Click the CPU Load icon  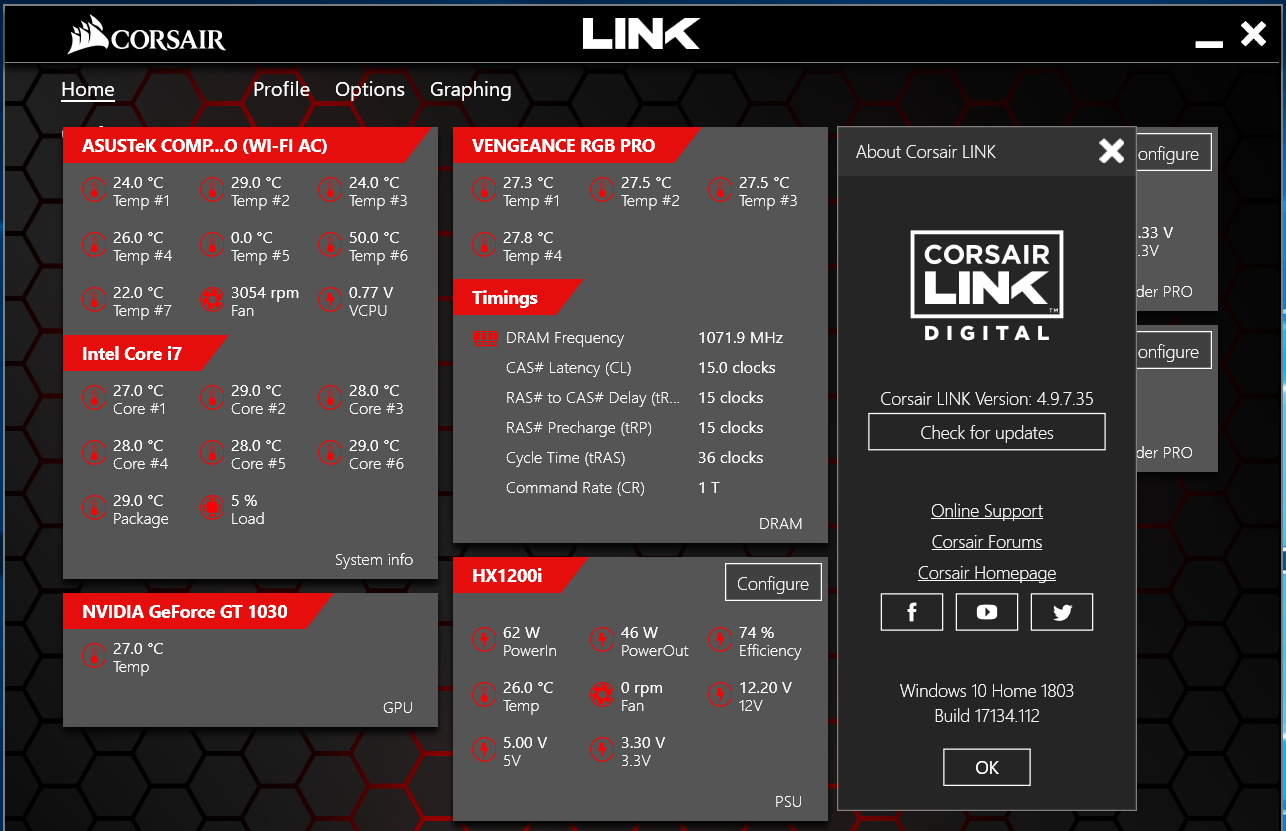click(x=212, y=507)
